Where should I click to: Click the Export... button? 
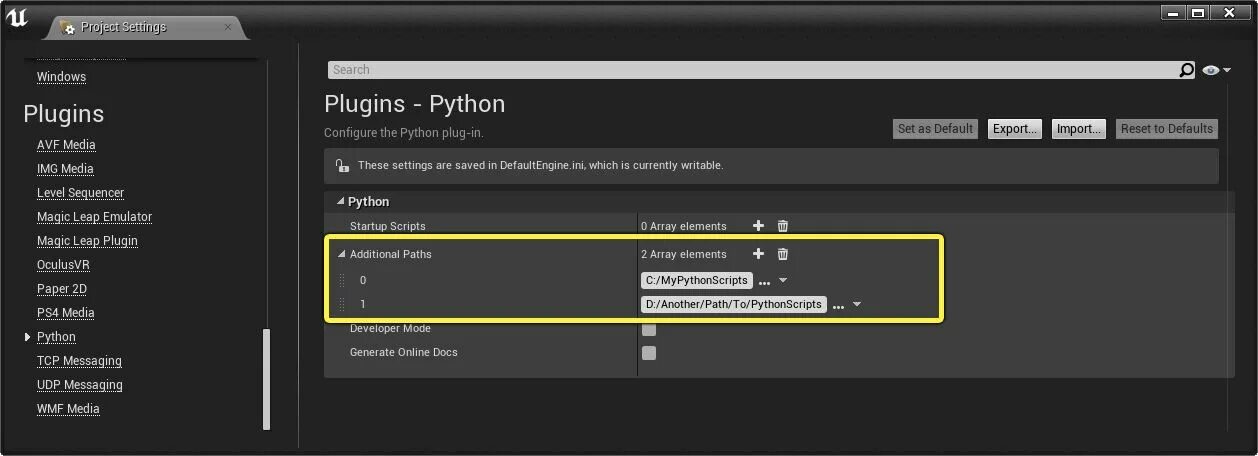pyautogui.click(x=1015, y=129)
